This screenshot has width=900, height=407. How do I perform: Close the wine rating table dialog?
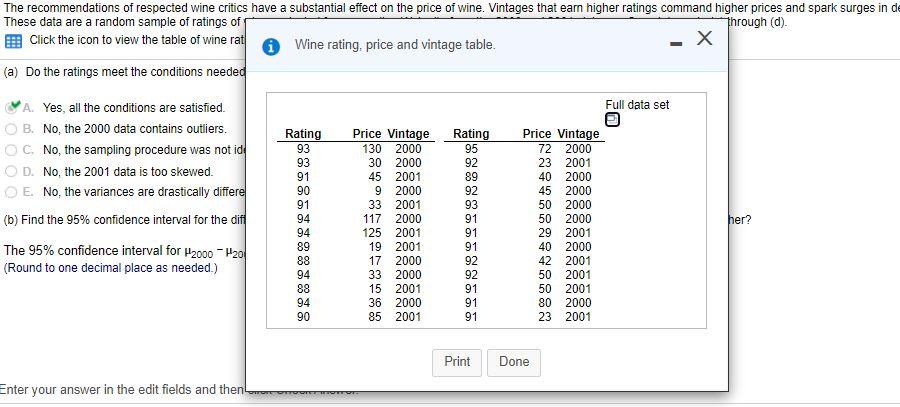(x=705, y=38)
